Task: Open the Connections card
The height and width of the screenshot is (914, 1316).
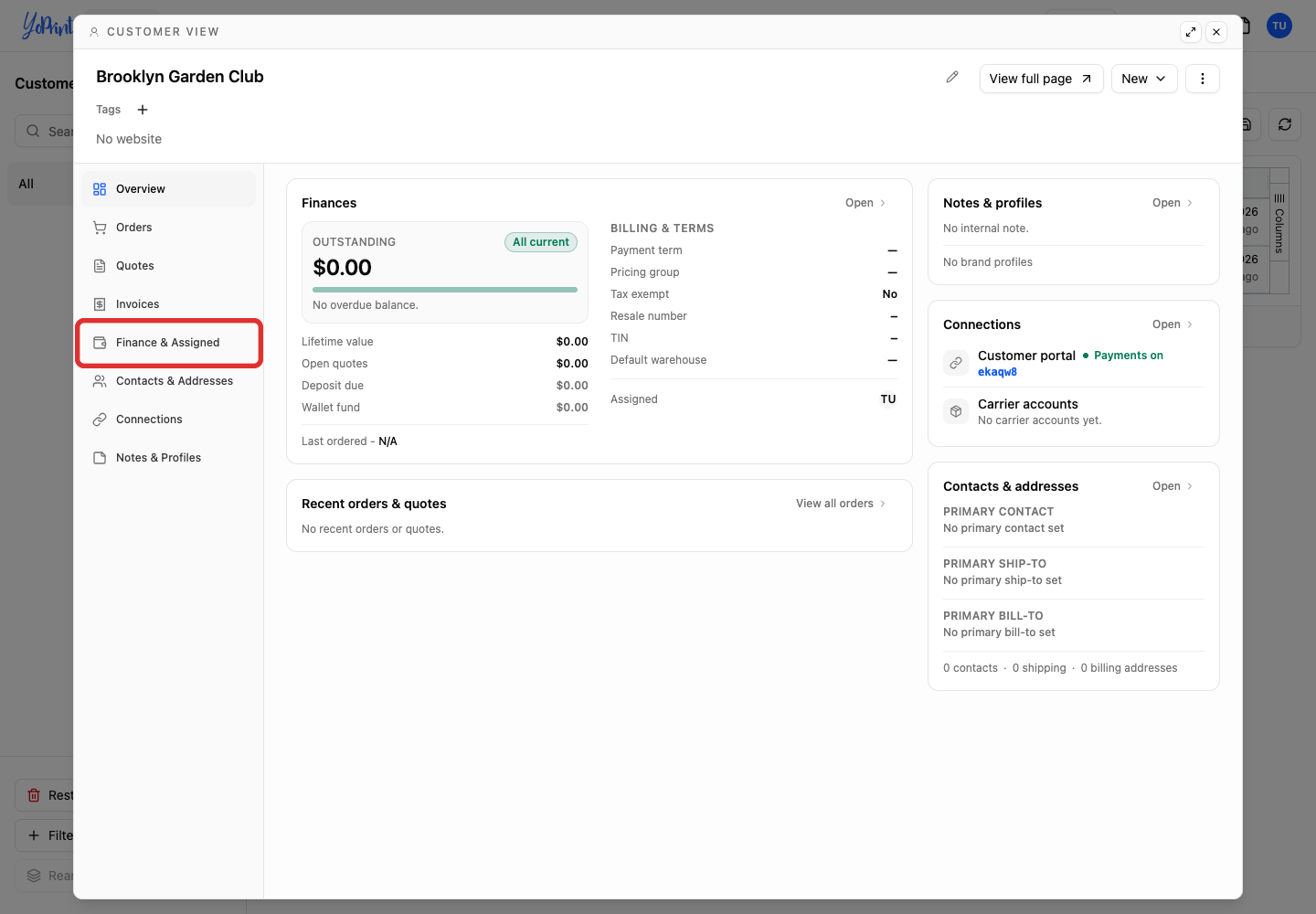Action: click(x=1173, y=324)
